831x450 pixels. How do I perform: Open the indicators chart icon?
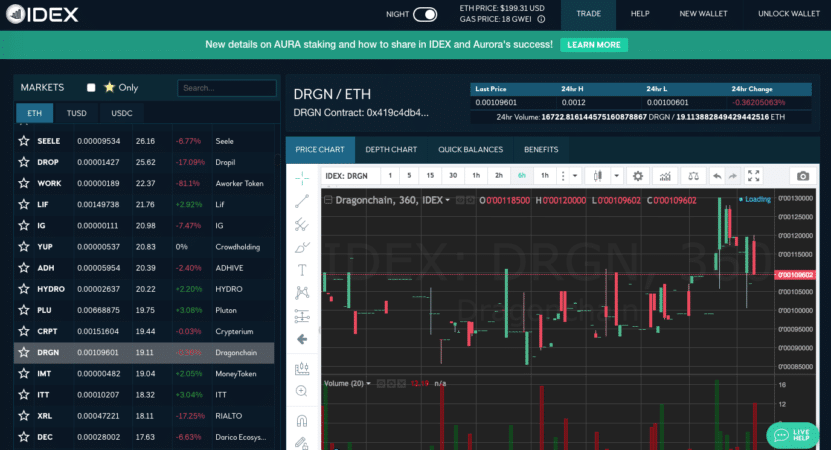click(665, 176)
